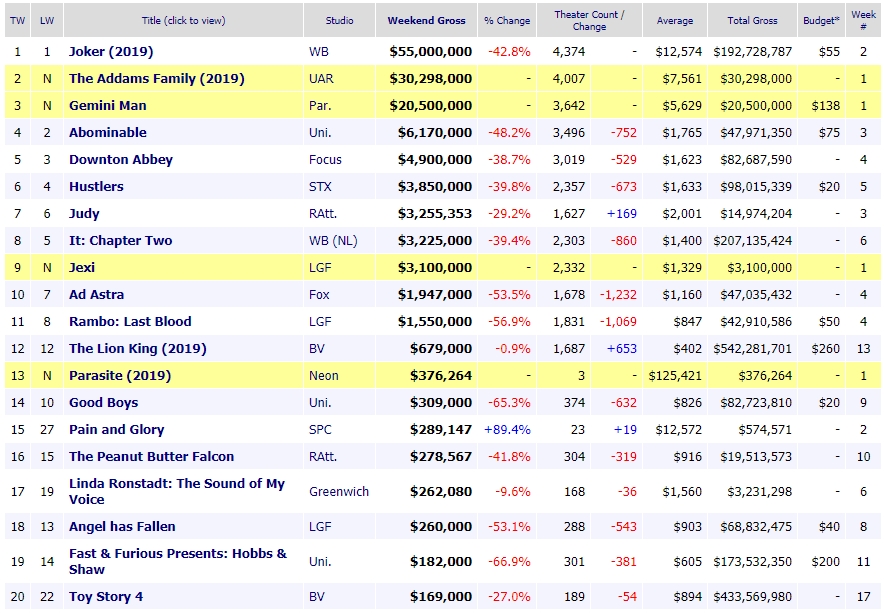This screenshot has height=613, width=884.
Task: Open the Judy title link
Action: pyautogui.click(x=84, y=214)
